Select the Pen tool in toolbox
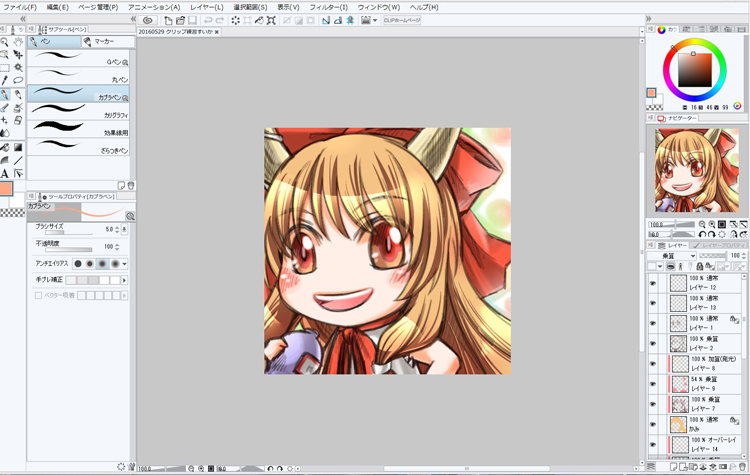750x475 pixels. click(4, 95)
